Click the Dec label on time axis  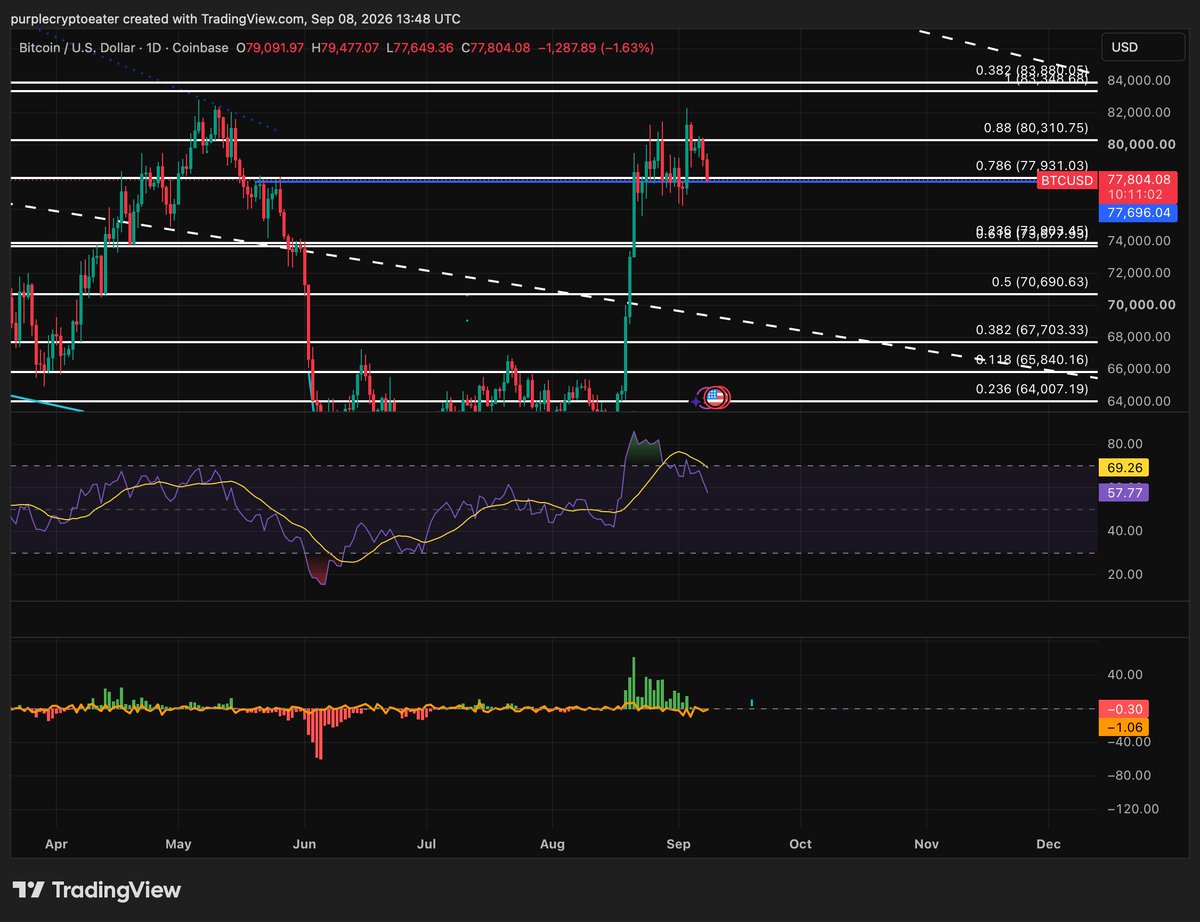(x=1048, y=844)
